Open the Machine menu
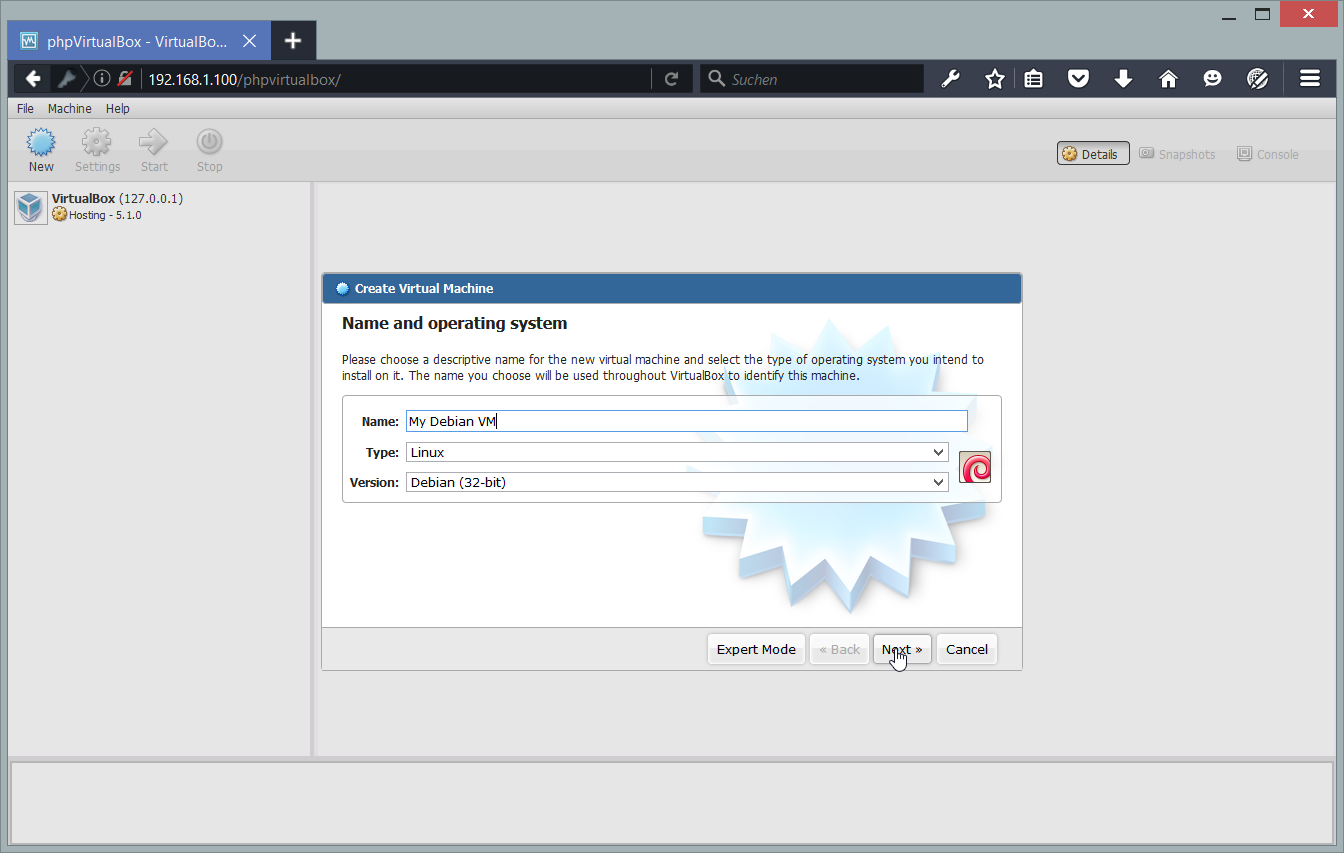Viewport: 1344px width, 853px height. (70, 108)
